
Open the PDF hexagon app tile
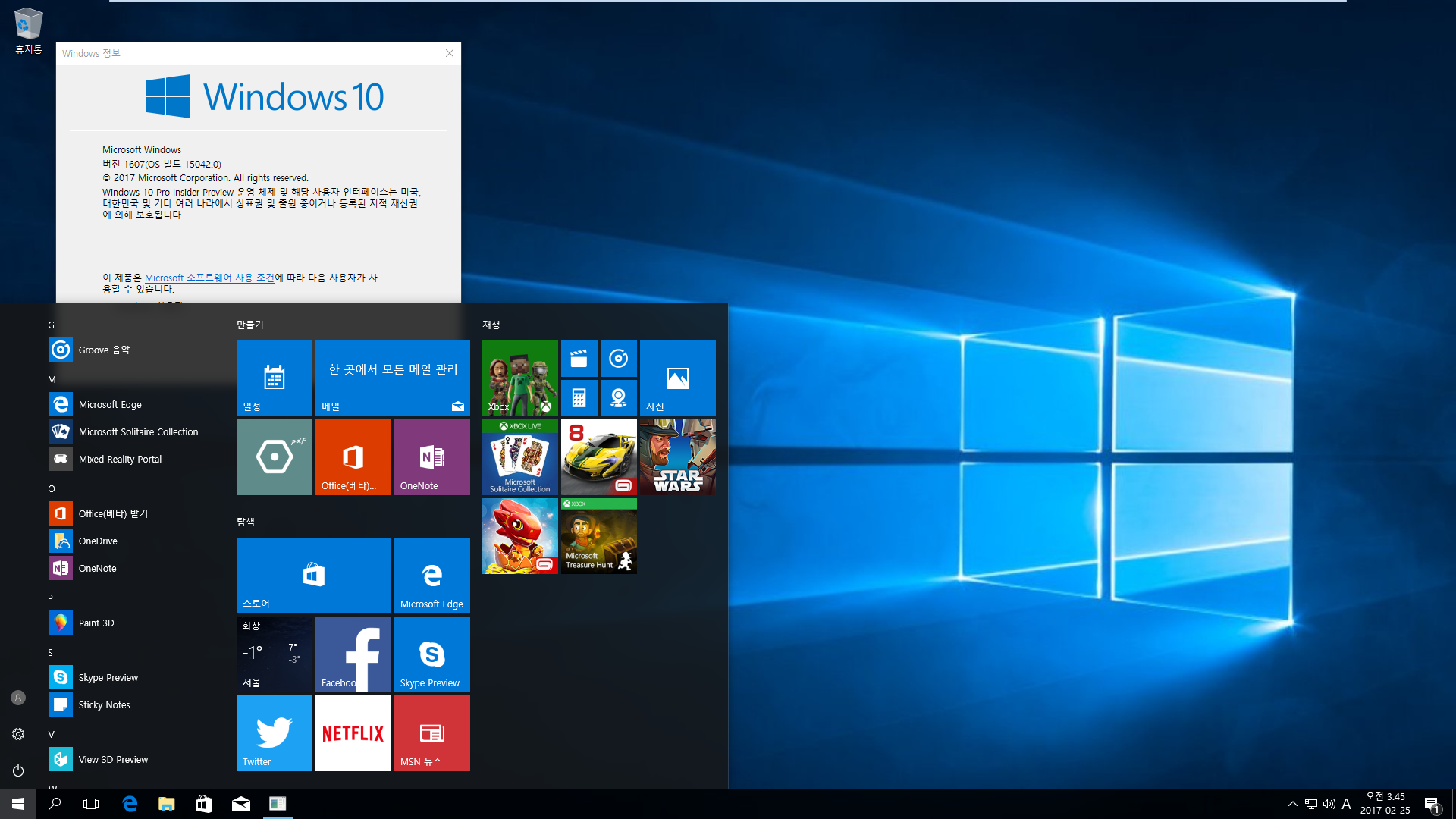click(275, 457)
